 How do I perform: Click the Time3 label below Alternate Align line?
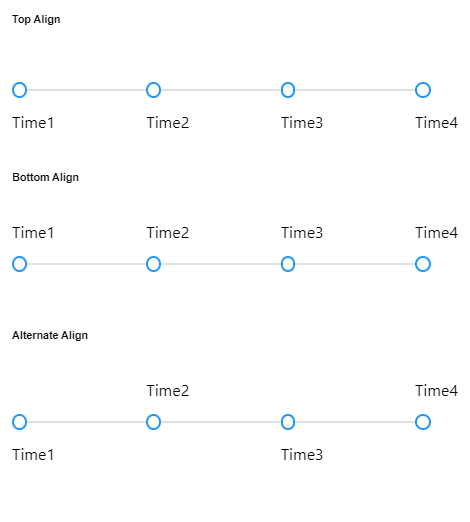pos(302,455)
